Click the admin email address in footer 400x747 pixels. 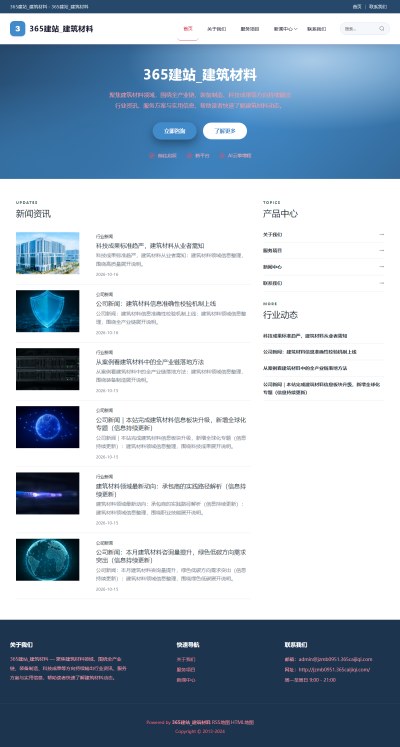(335, 659)
